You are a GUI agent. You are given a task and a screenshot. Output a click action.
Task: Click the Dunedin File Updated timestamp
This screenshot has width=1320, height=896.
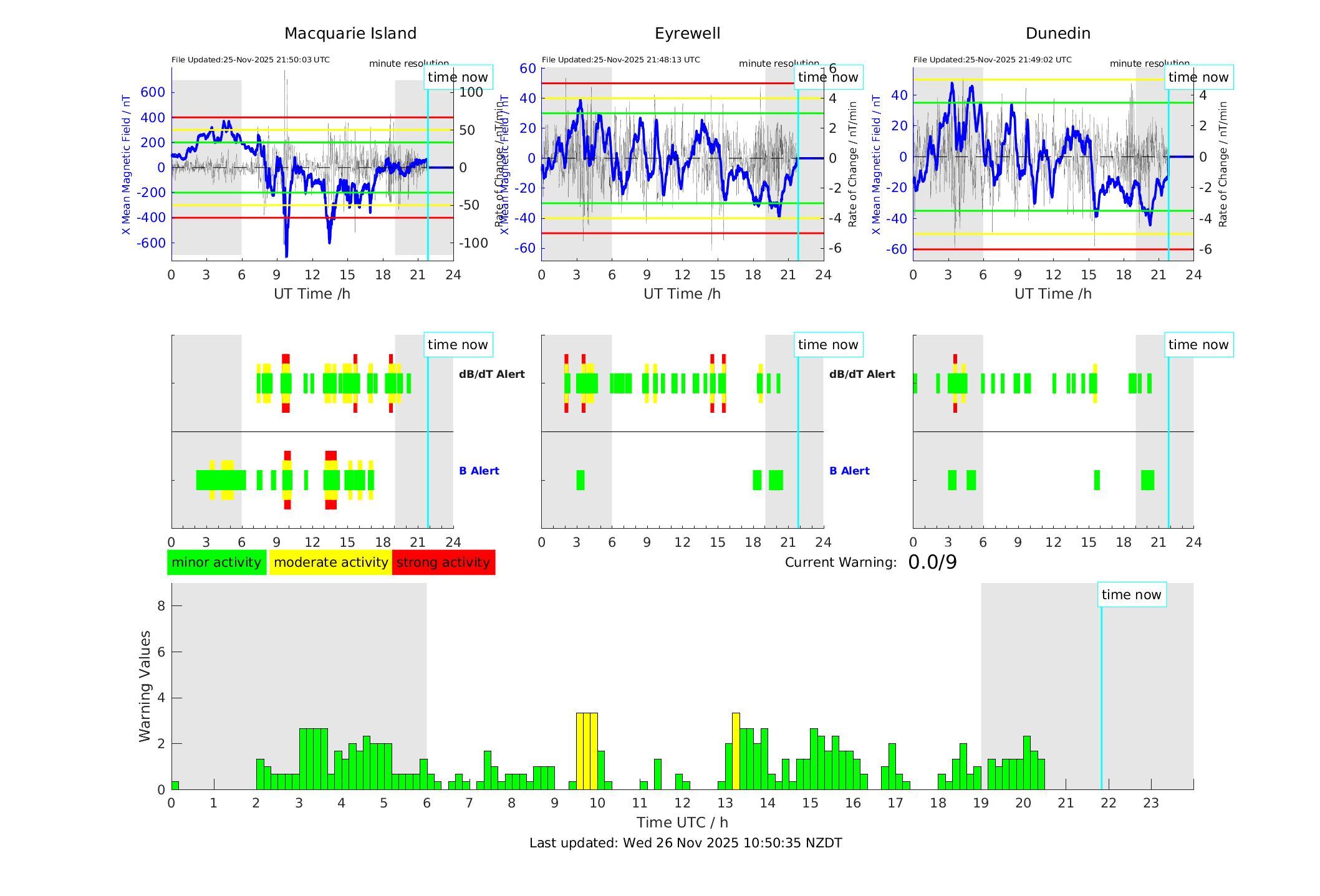(992, 60)
